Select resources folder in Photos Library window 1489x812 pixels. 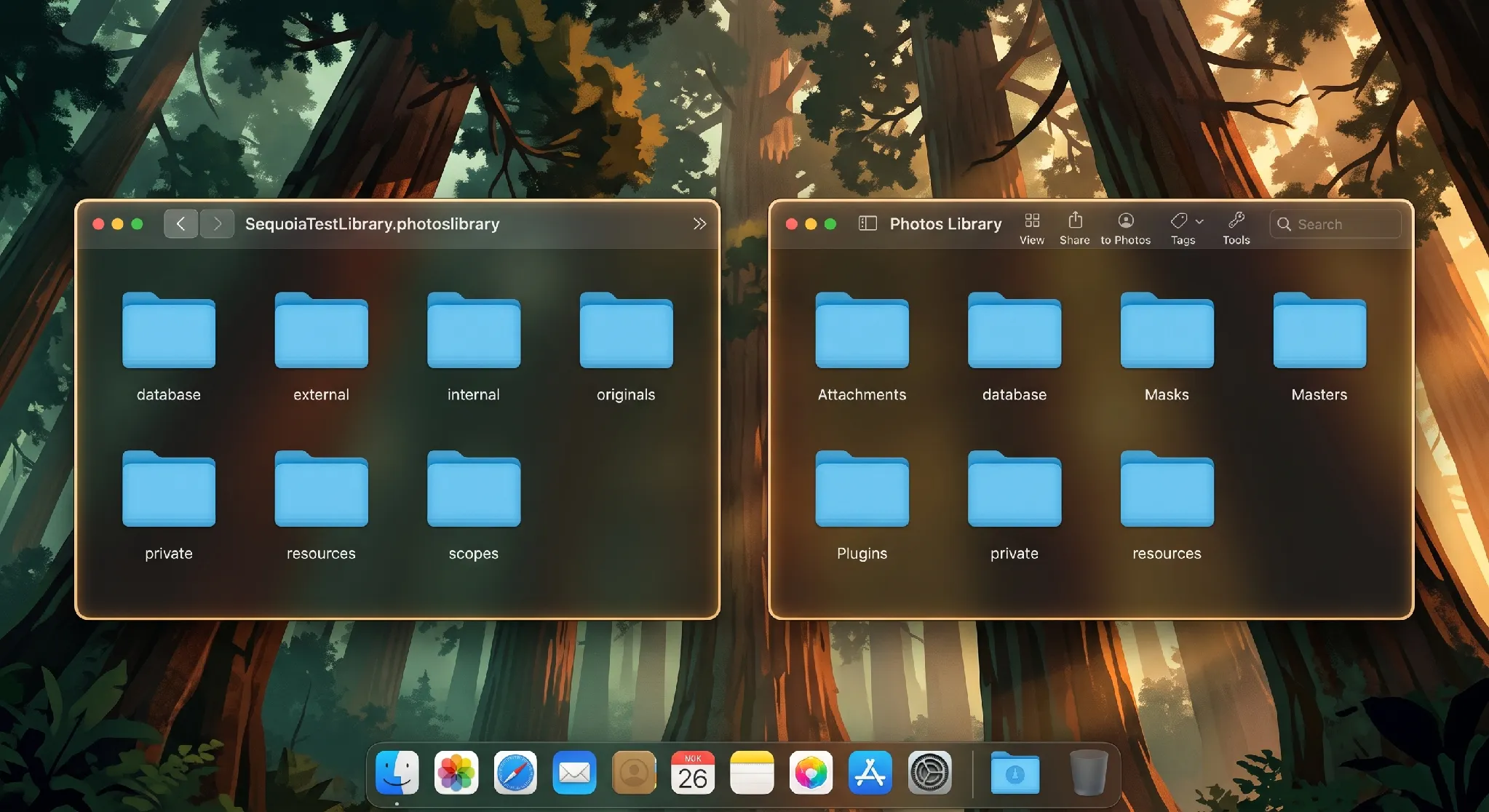pyautogui.click(x=1167, y=489)
